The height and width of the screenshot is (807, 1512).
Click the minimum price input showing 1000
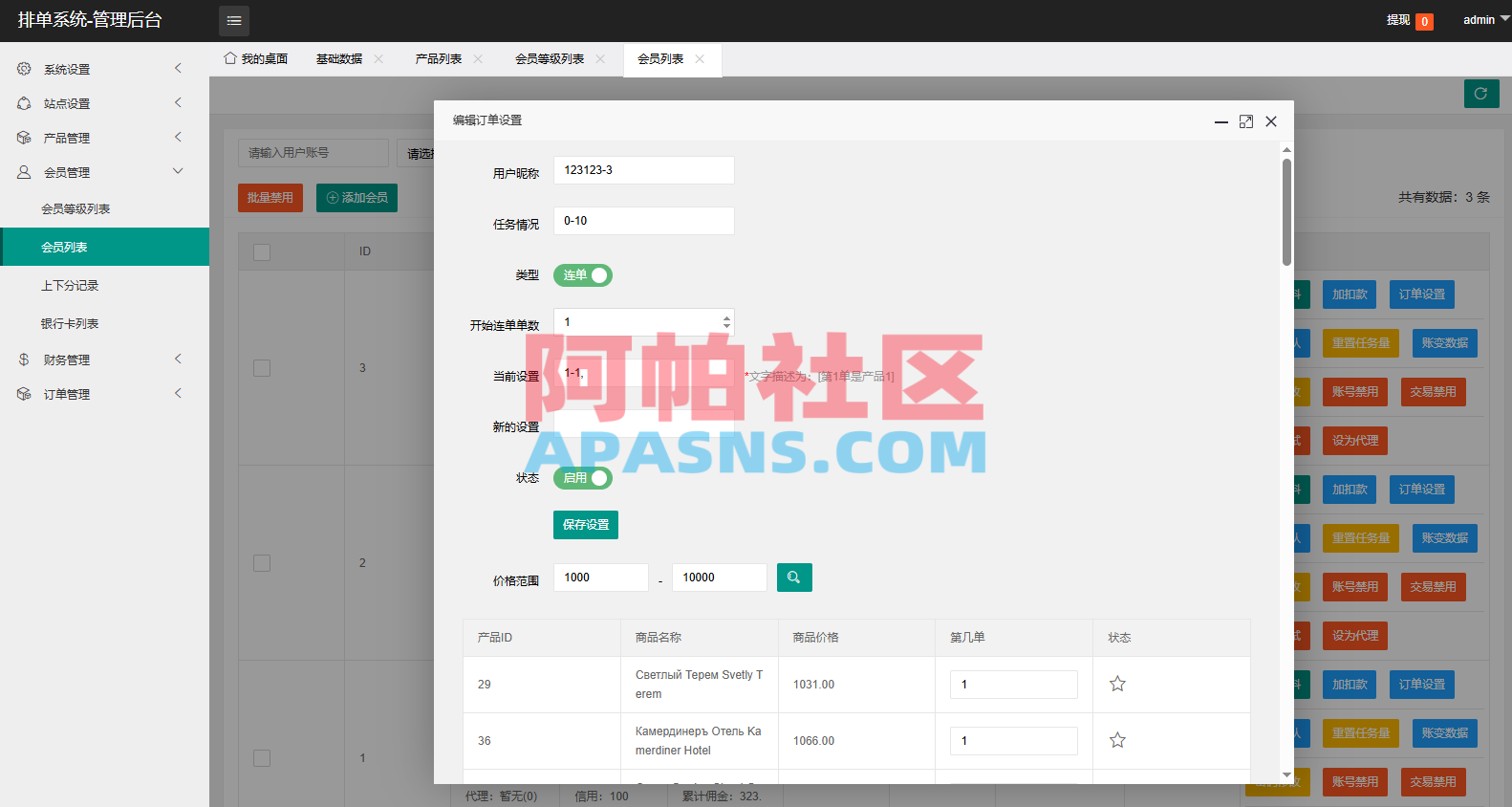[601, 578]
